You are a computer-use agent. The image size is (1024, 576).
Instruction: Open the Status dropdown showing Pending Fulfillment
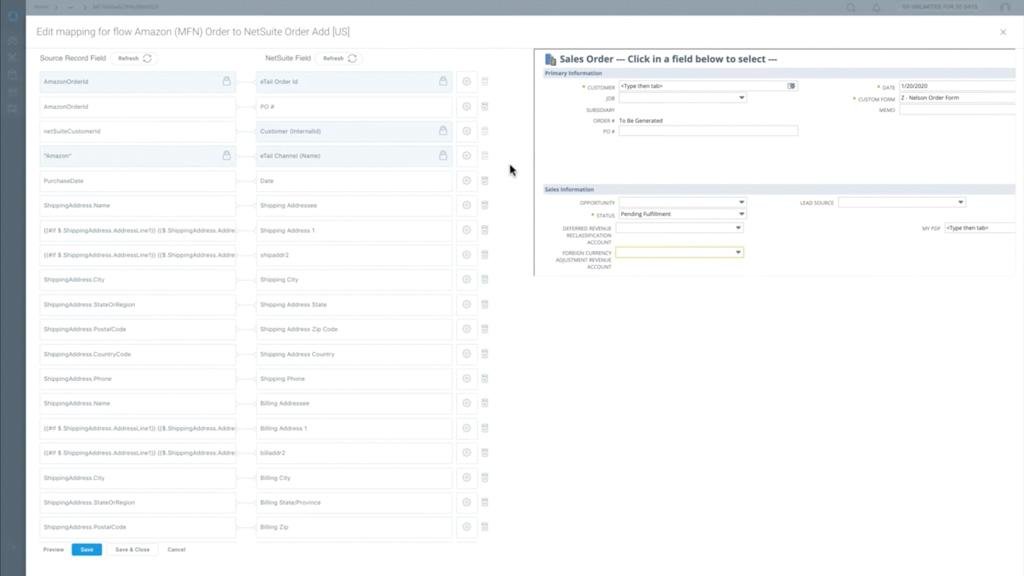[741, 214]
